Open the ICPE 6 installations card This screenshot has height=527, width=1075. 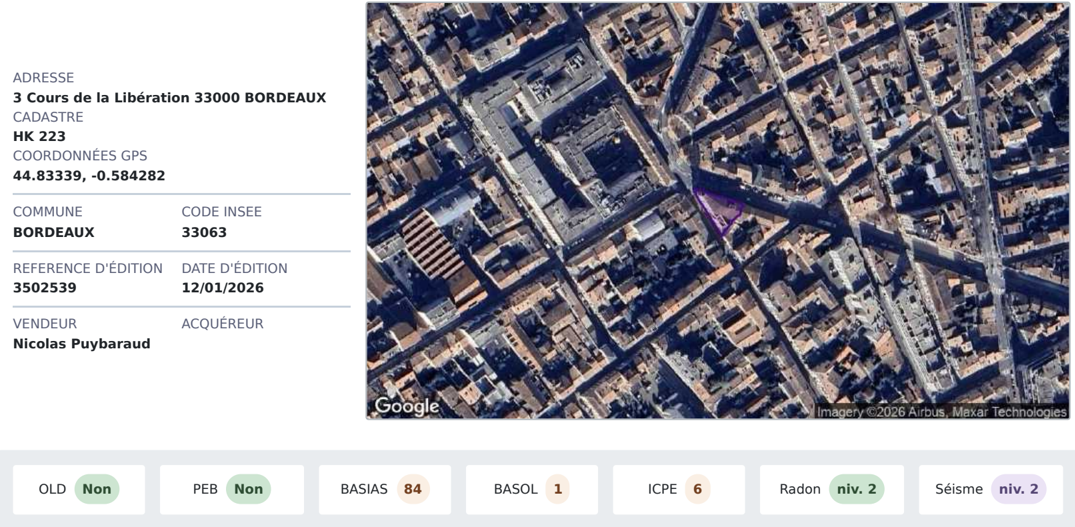coord(678,489)
